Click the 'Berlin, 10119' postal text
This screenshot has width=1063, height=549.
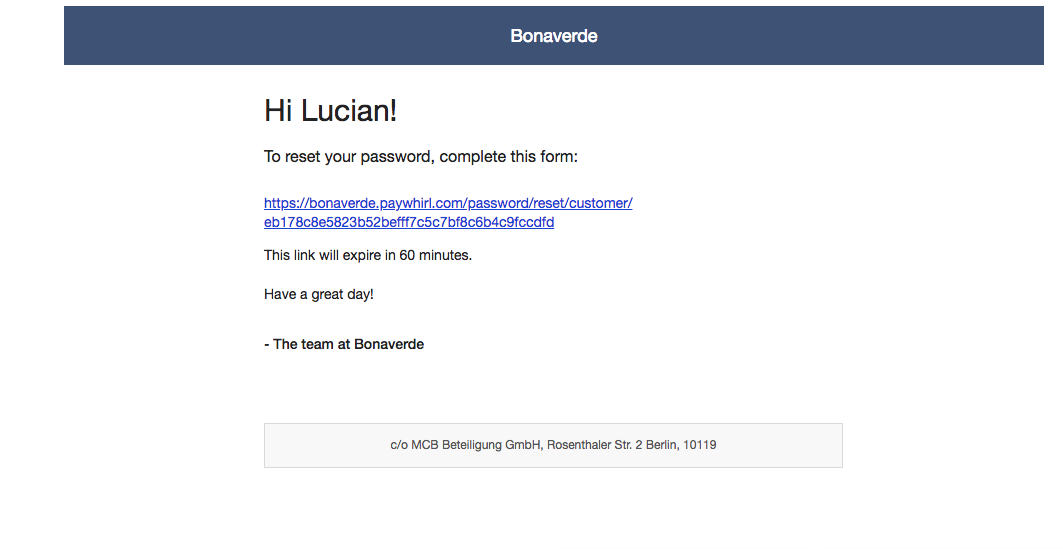point(681,445)
